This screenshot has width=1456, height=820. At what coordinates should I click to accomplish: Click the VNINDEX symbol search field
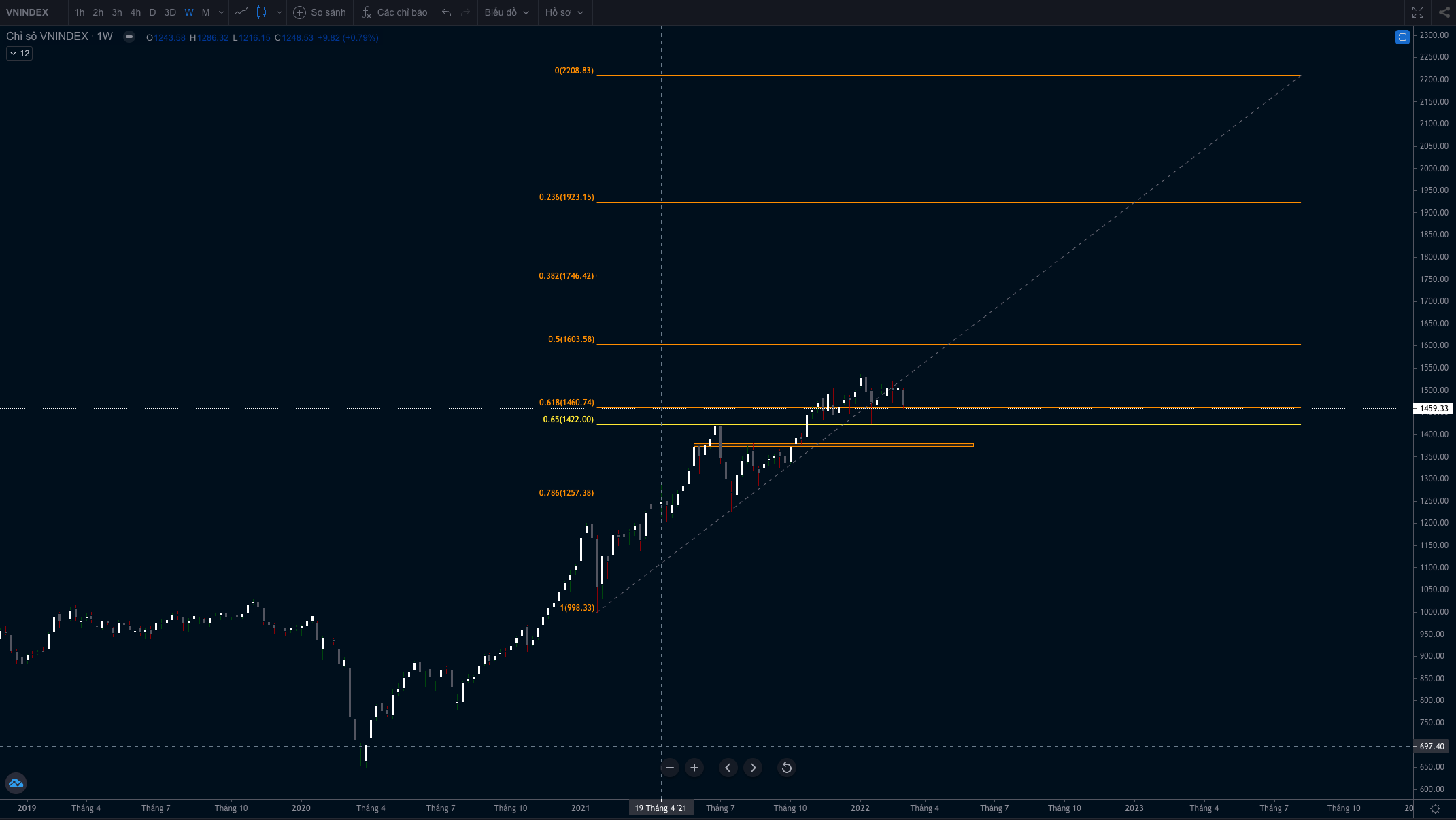29,12
